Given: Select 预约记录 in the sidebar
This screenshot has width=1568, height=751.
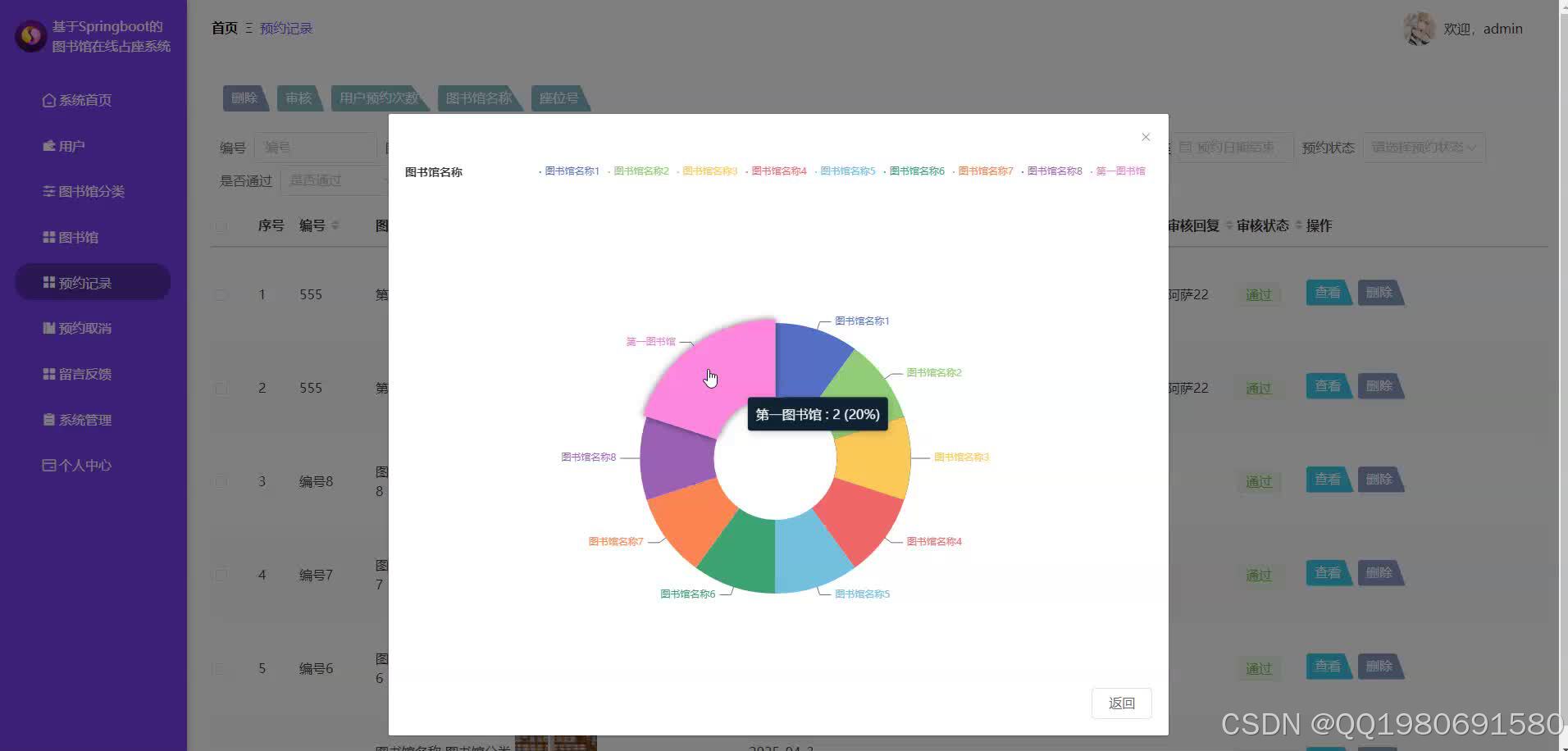Looking at the screenshot, I should pyautogui.click(x=93, y=283).
